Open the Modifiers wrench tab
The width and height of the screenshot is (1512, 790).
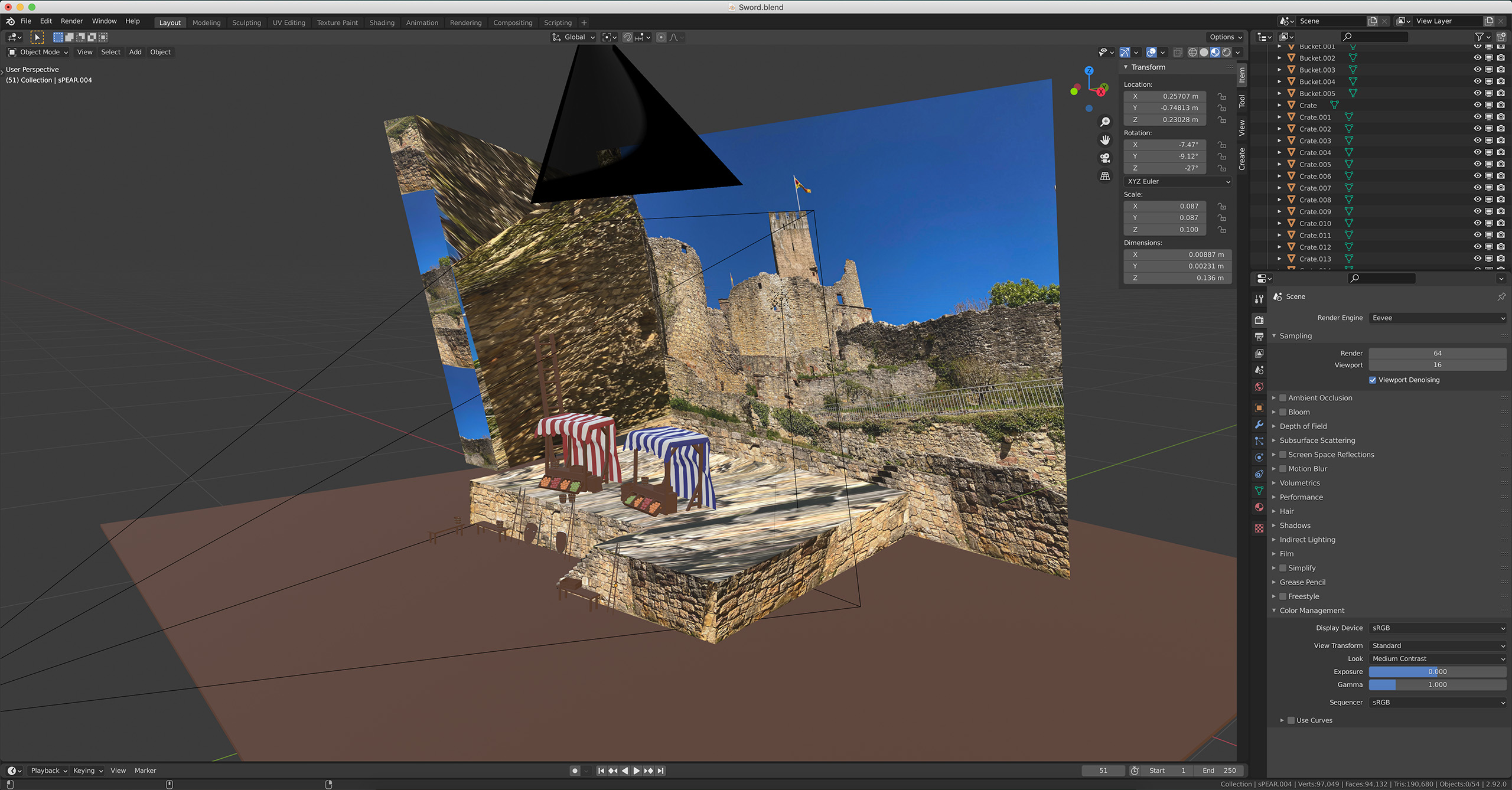point(1259,425)
